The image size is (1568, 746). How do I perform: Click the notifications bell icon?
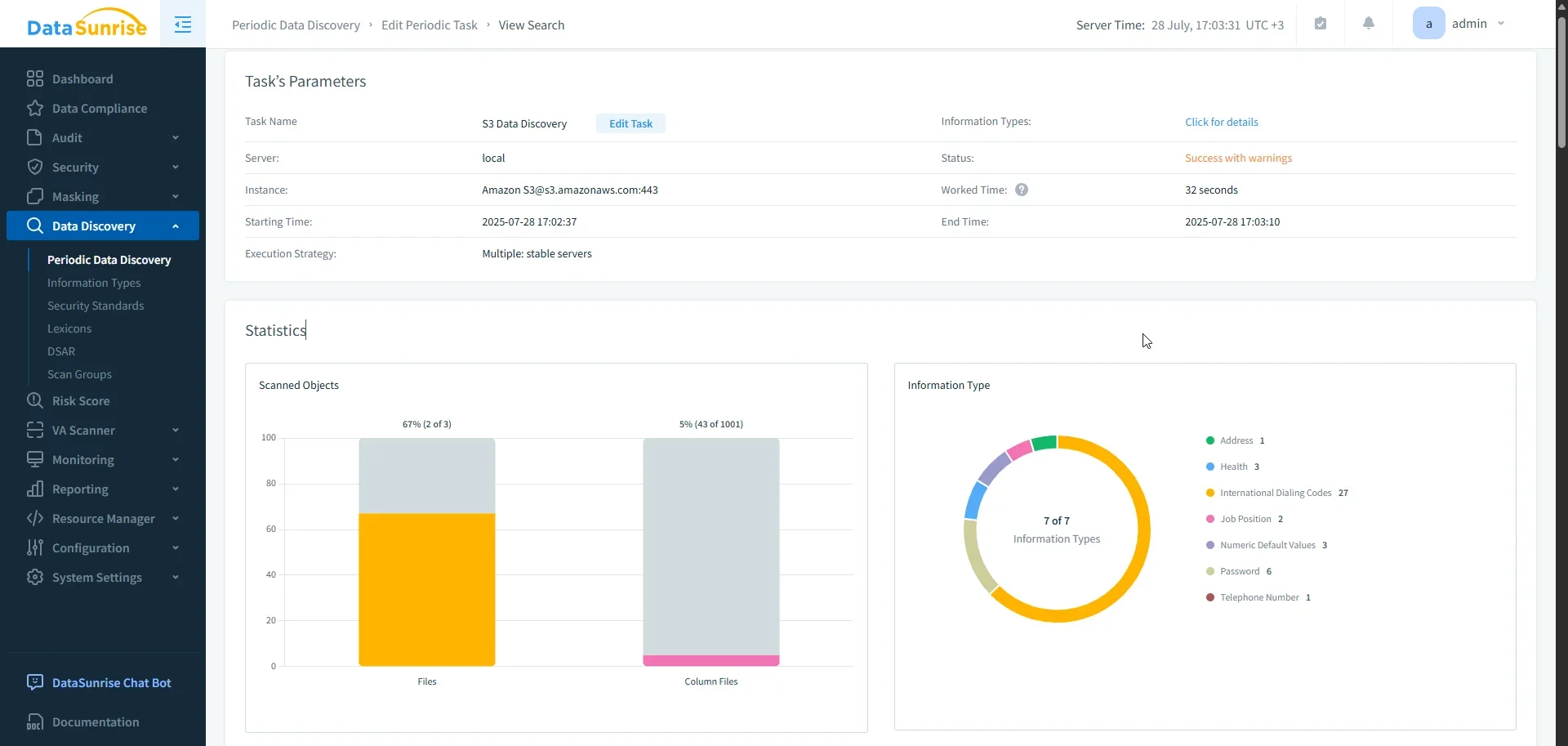[x=1369, y=24]
